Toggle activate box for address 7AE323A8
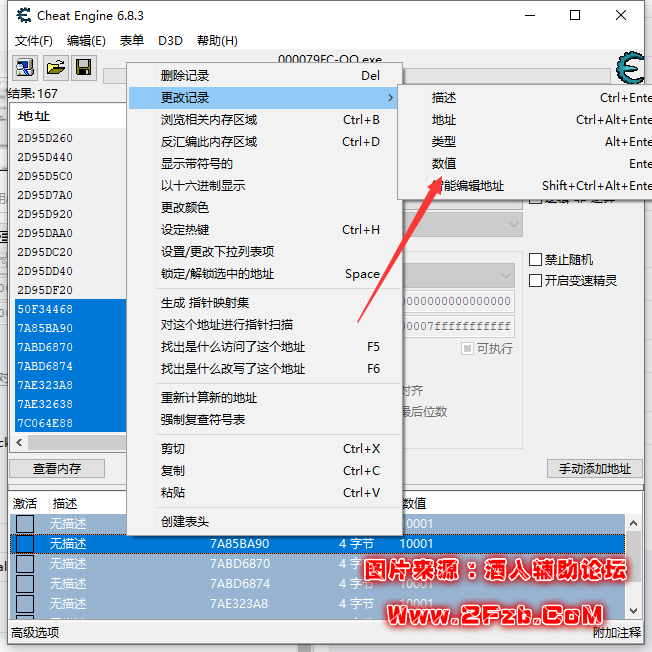This screenshot has height=652, width=652. click(25, 604)
